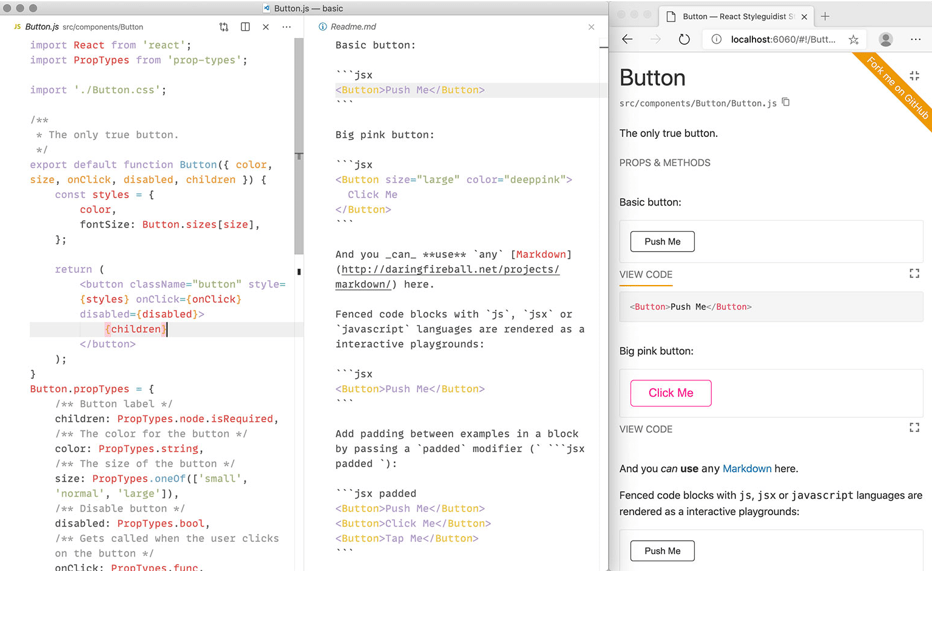Click the 'Big pink button:' line in Readme
The width and height of the screenshot is (932, 625).
pyautogui.click(x=385, y=135)
